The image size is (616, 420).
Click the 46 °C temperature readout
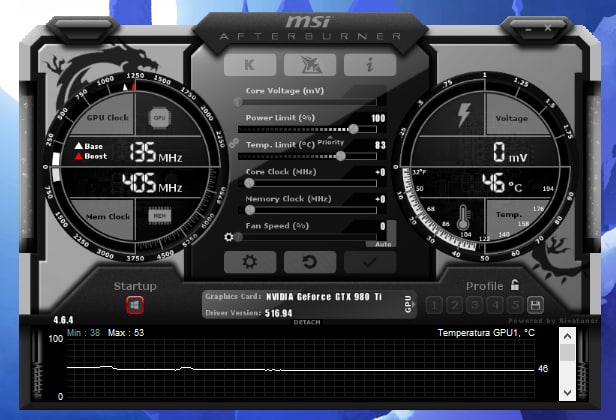pyautogui.click(x=502, y=183)
